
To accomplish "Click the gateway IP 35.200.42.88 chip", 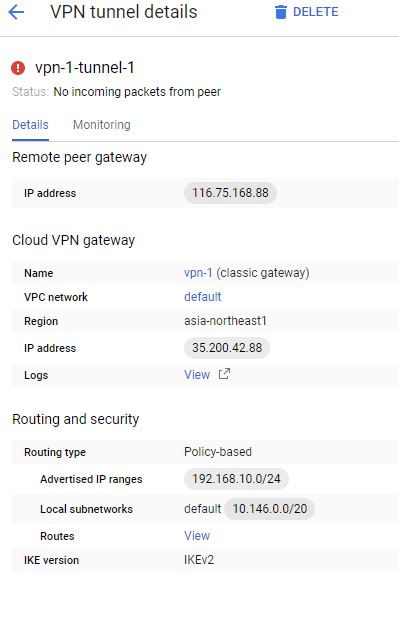I will pos(227,347).
